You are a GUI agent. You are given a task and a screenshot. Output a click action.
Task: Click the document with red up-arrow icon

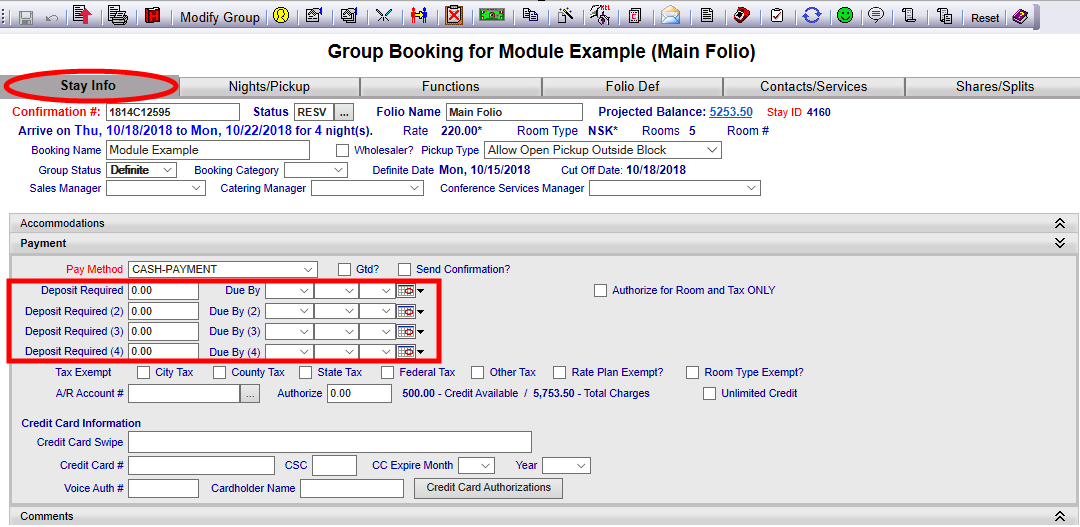point(83,16)
